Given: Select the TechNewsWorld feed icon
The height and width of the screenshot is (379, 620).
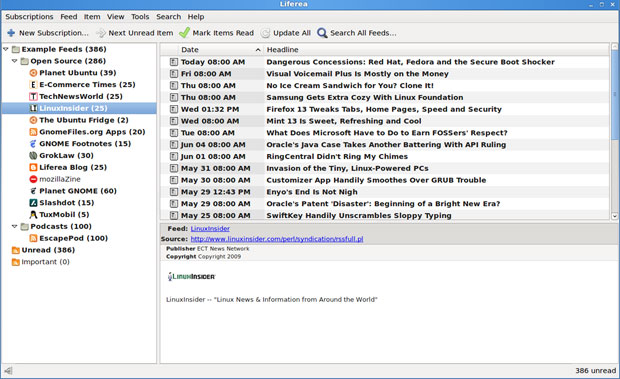Looking at the screenshot, I should (34, 96).
